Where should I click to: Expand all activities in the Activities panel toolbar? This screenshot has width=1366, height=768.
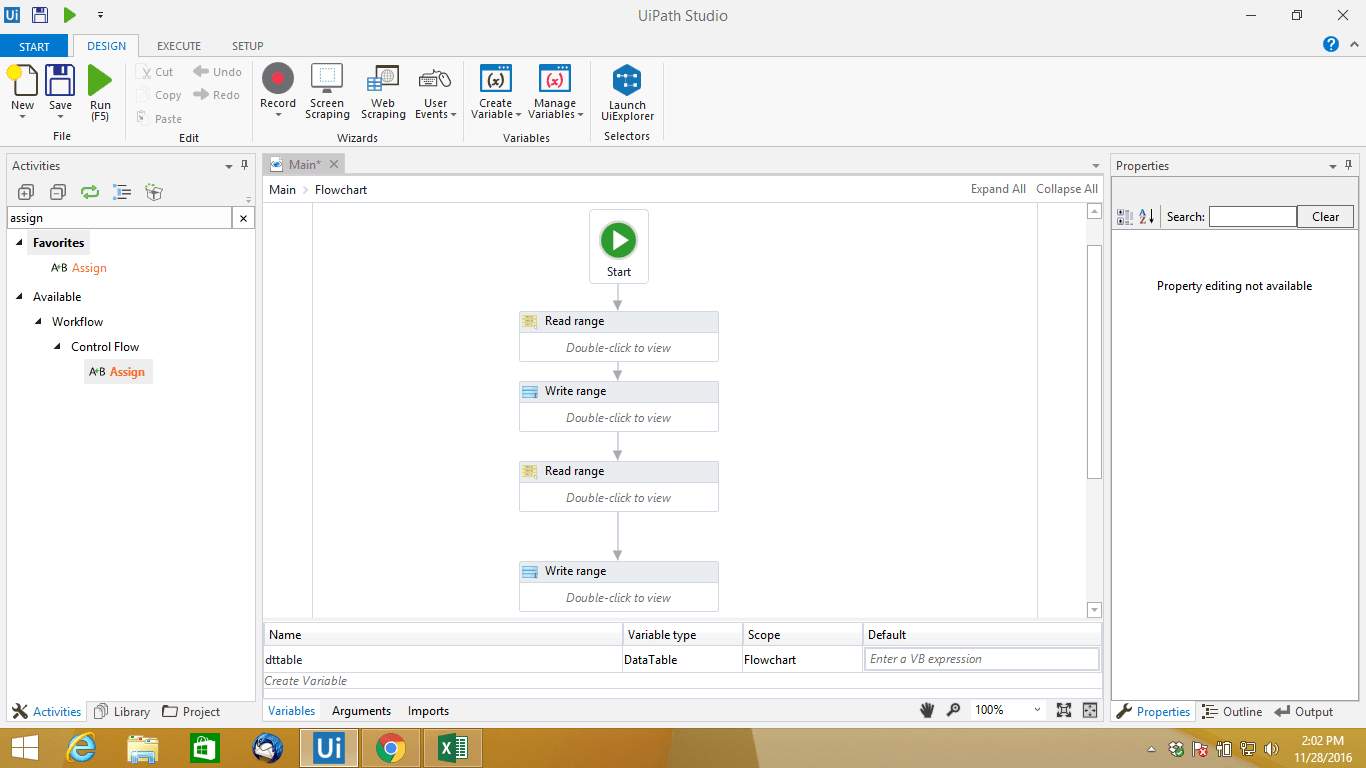point(26,192)
